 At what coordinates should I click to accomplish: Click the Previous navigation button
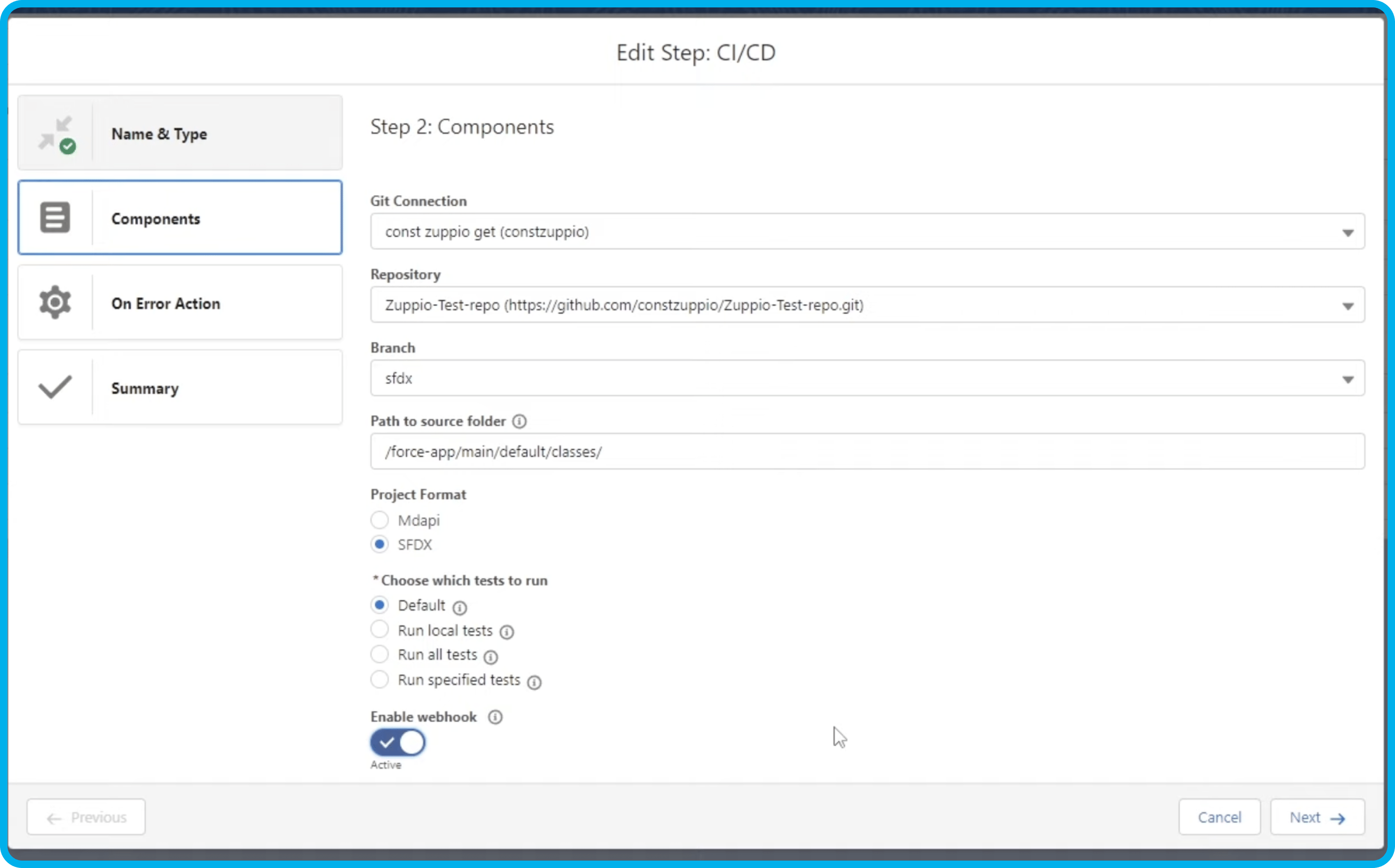tap(86, 817)
